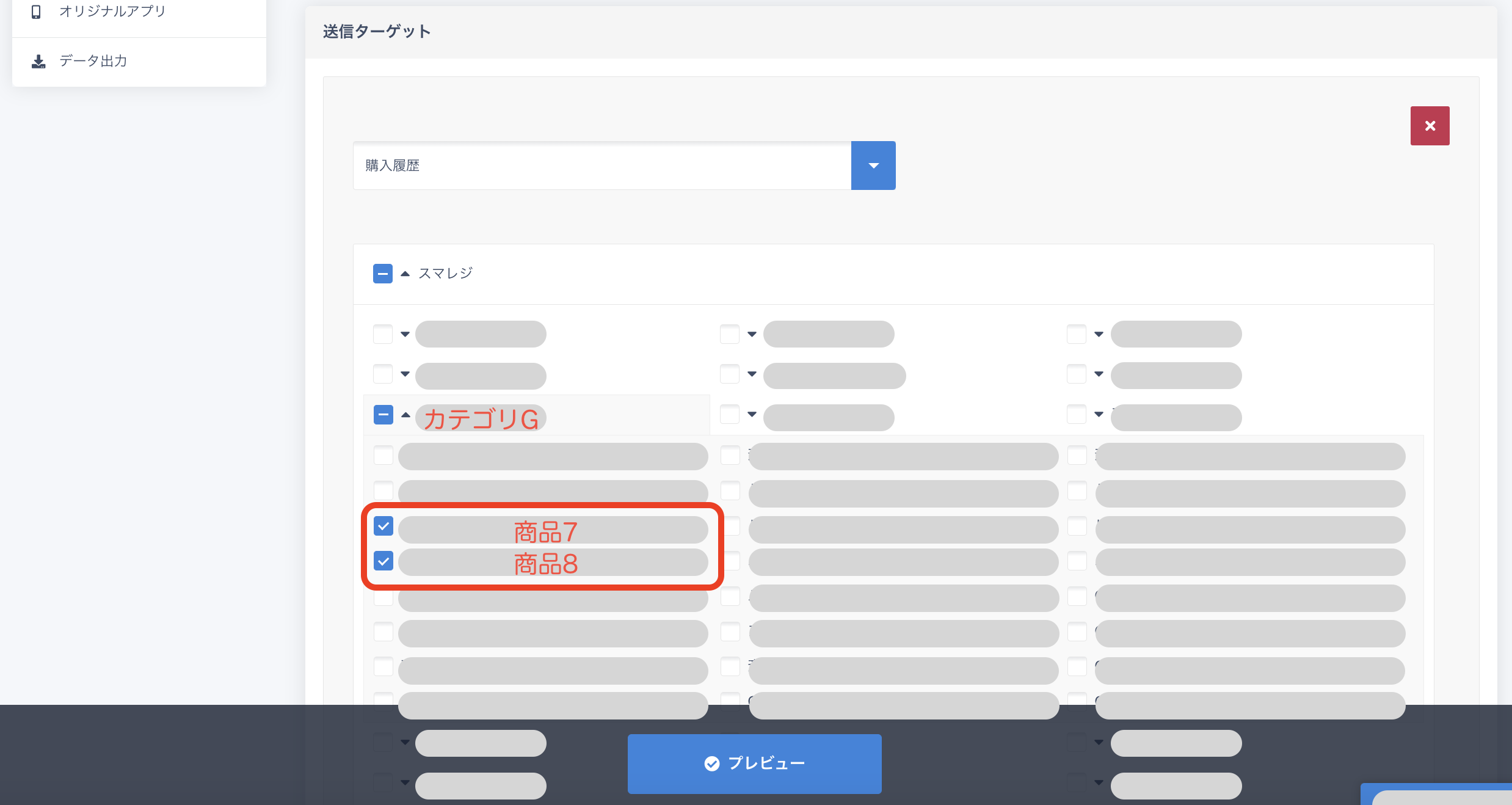Click the カテゴリG category label
The width and height of the screenshot is (1512, 805).
point(481,418)
